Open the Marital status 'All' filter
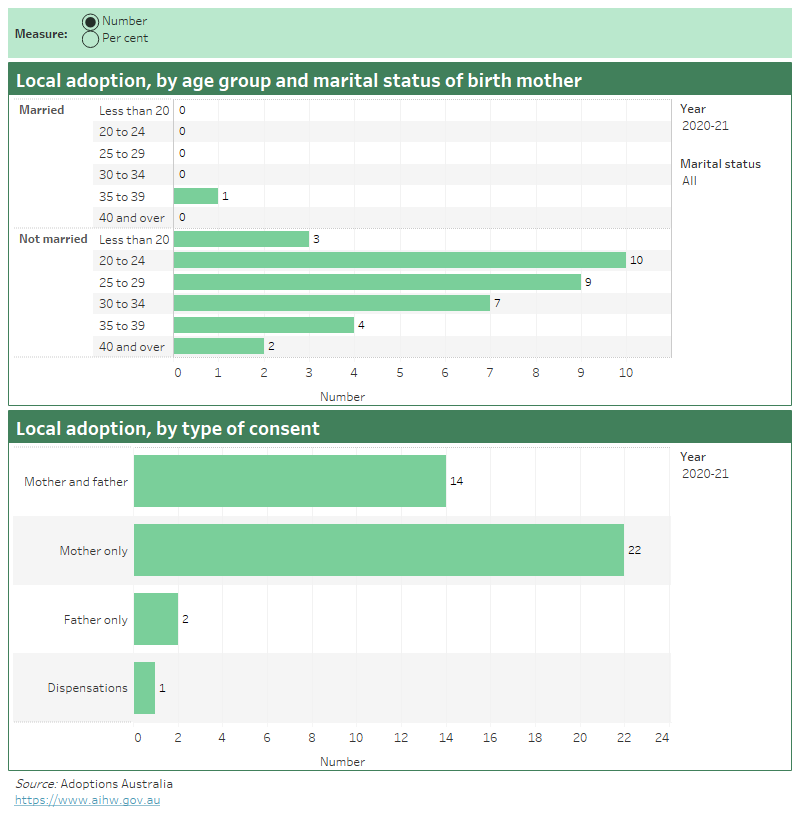This screenshot has height=820, width=800. pyautogui.click(x=688, y=181)
